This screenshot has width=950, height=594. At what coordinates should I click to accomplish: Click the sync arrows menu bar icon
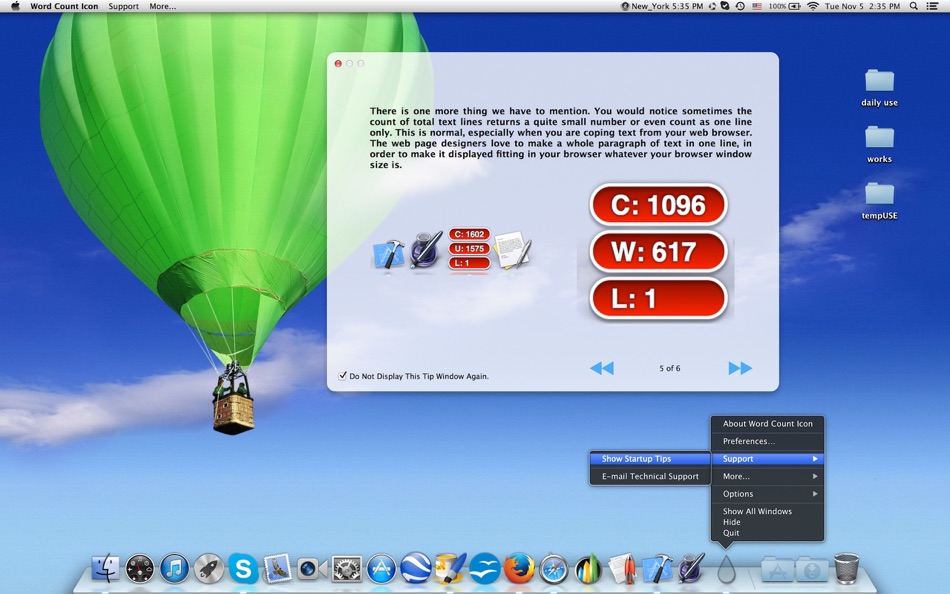(712, 6)
